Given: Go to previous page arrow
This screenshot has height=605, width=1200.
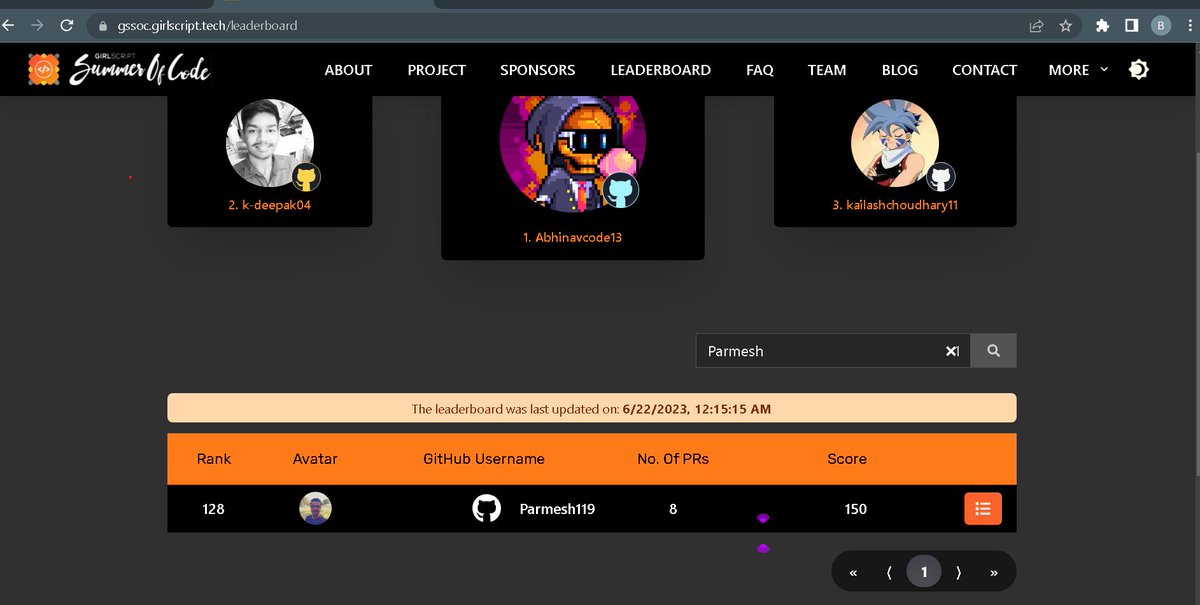Looking at the screenshot, I should [x=888, y=573].
